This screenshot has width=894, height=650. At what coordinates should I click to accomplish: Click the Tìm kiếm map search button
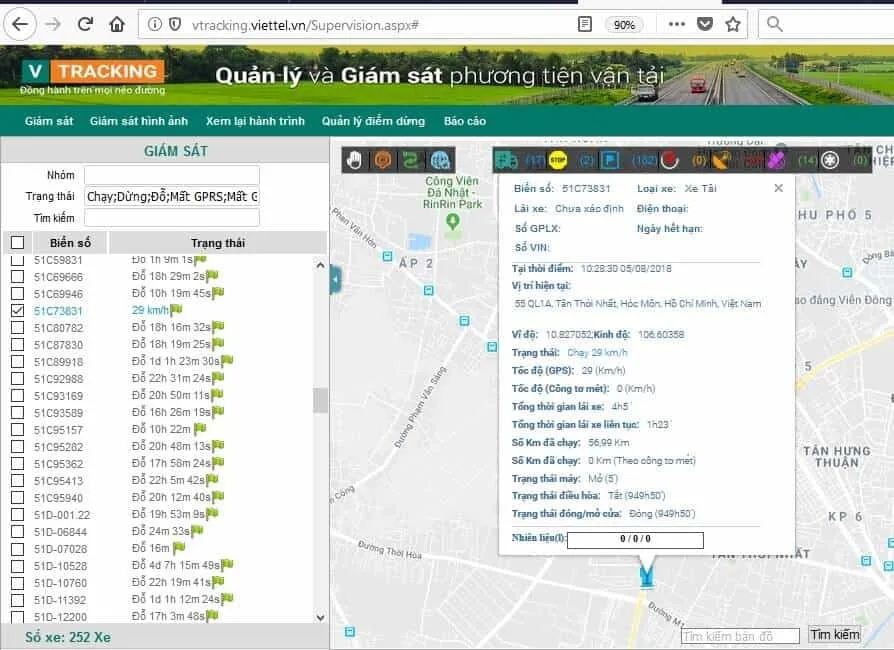834,635
